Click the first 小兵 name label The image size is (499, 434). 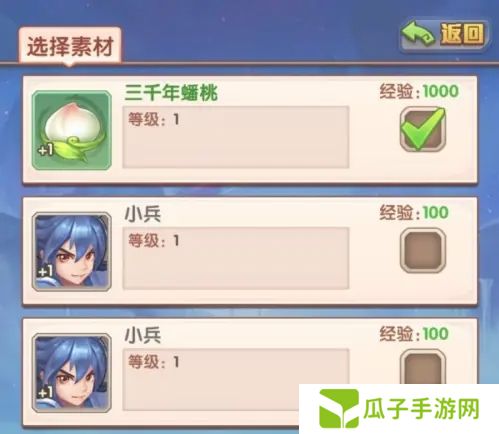tap(143, 214)
